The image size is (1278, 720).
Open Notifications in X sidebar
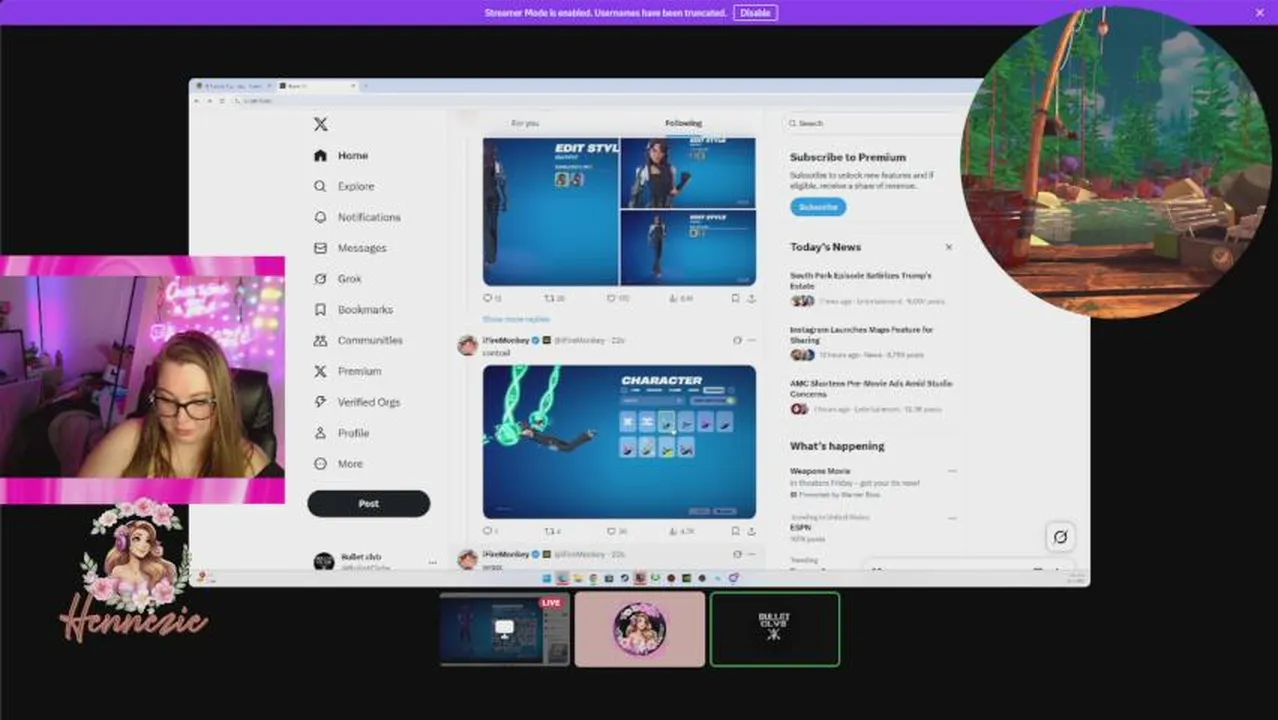click(357, 217)
